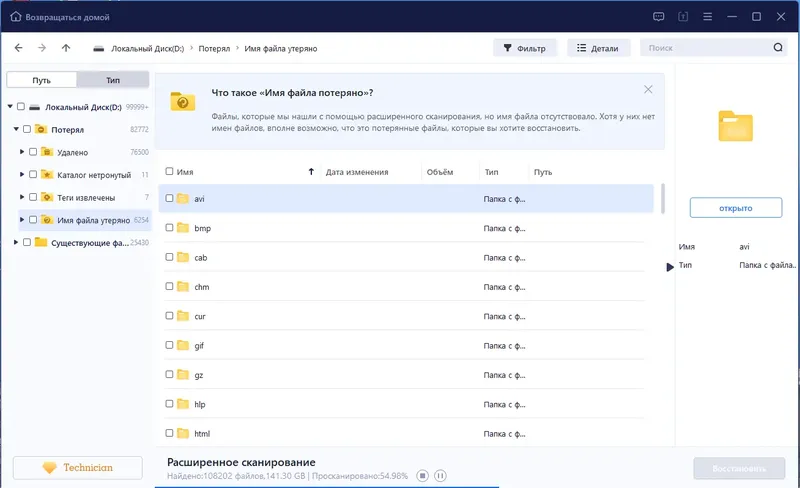Viewport: 800px width, 488px height.
Task: Select the 'Путь' tab
Action: tap(41, 80)
